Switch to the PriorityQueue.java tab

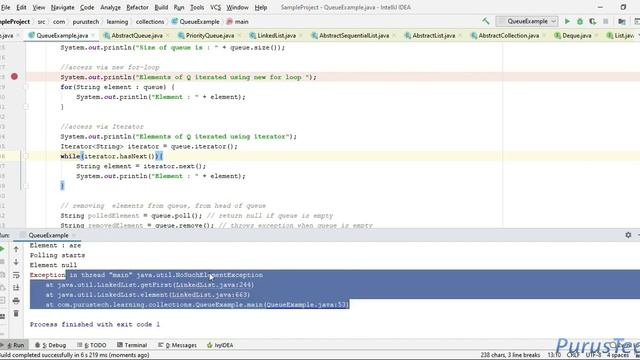coord(210,36)
